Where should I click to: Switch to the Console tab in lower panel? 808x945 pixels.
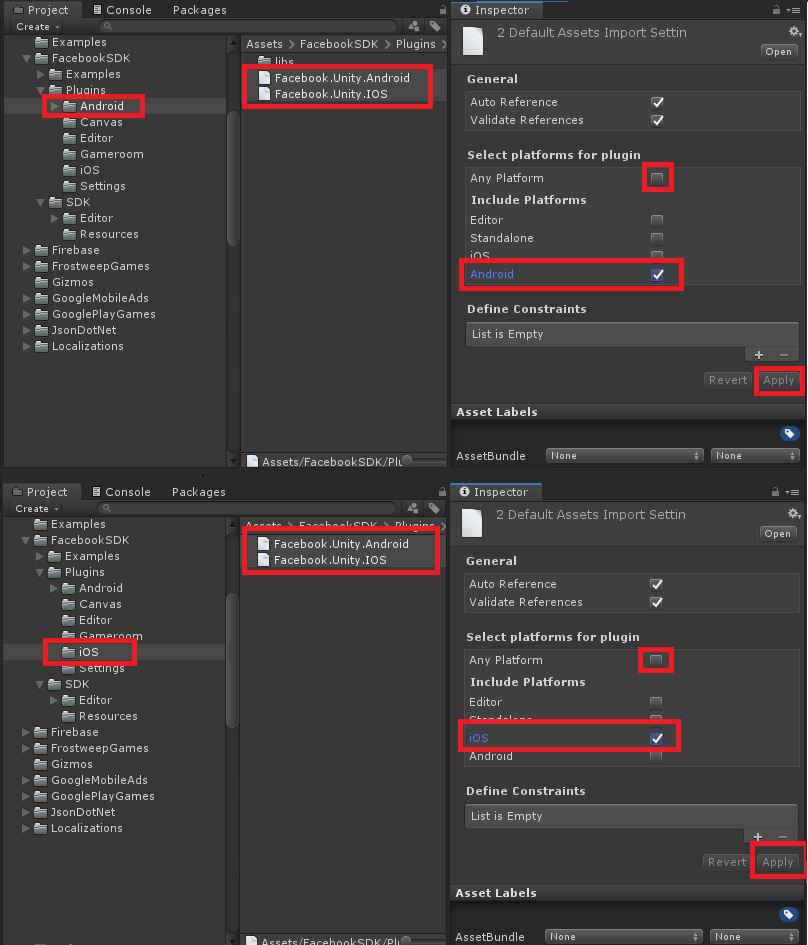pyautogui.click(x=121, y=492)
